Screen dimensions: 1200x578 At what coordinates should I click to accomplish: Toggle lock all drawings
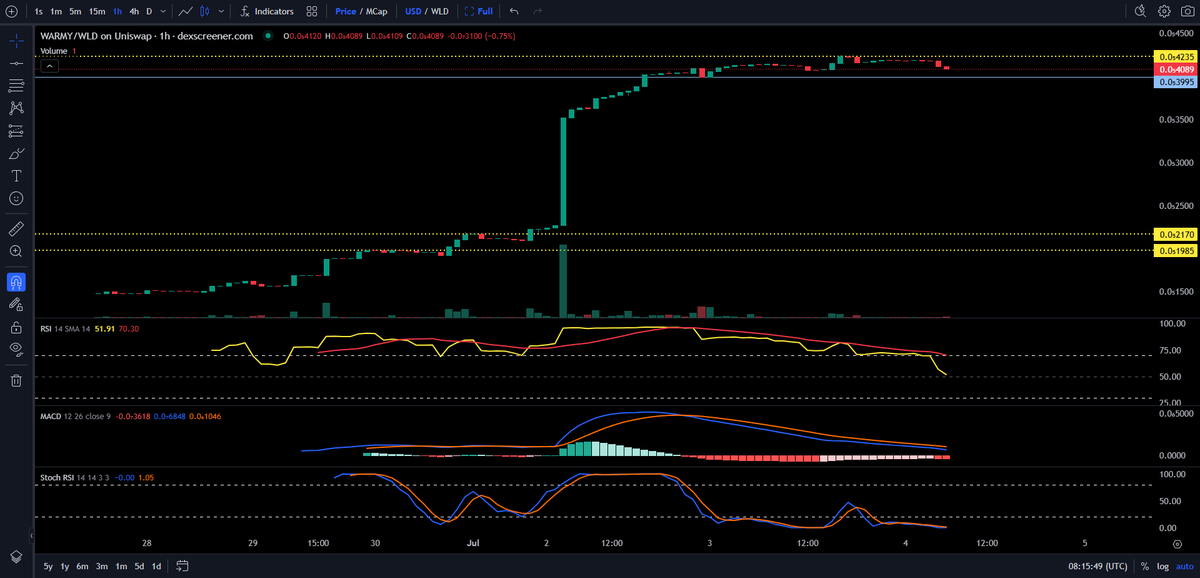16,327
